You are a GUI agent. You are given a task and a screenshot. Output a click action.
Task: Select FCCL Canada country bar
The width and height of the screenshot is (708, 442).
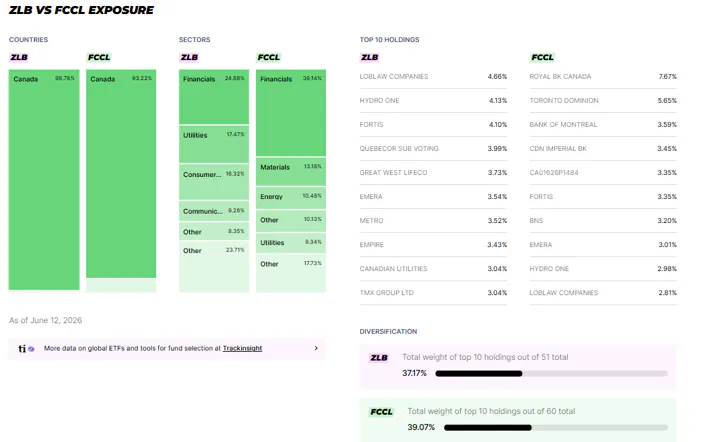[121, 173]
